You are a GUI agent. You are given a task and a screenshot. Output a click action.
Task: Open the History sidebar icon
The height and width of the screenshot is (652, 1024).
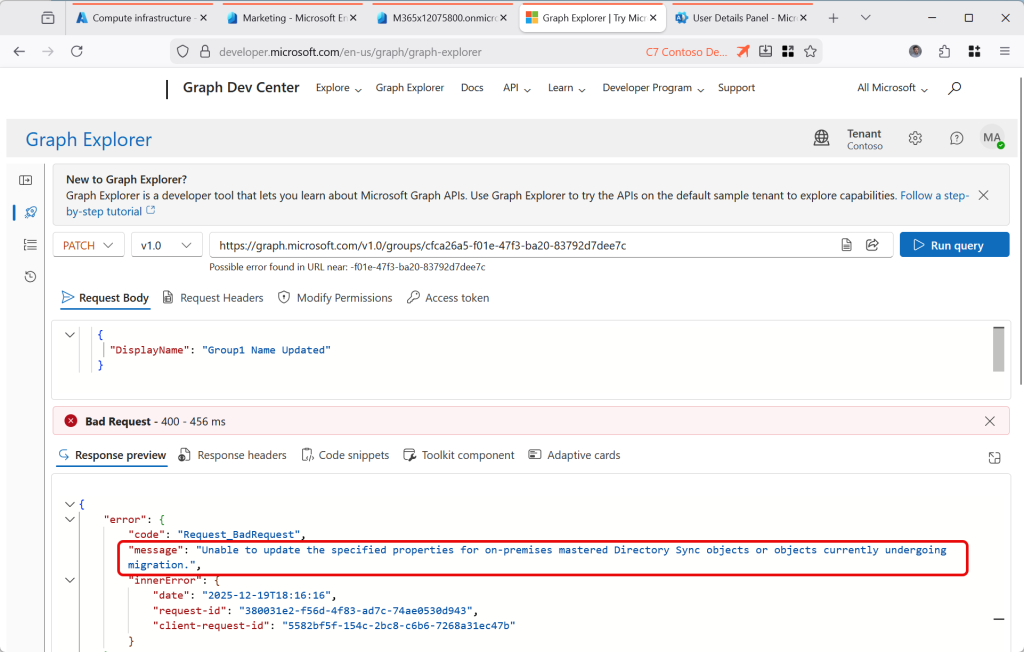[29, 276]
